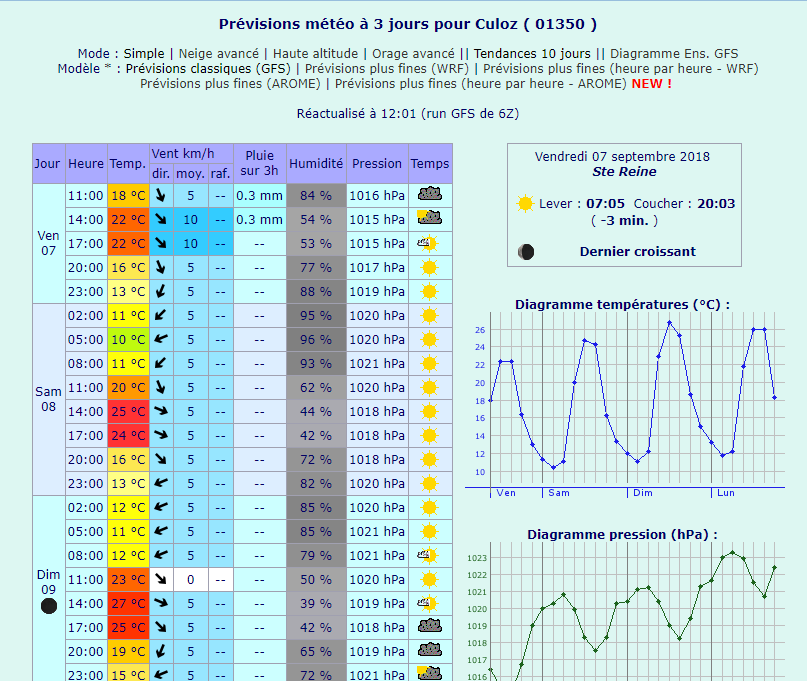The width and height of the screenshot is (807, 681).
Task: Click the Sam 08 day cell
Action: tap(49, 399)
